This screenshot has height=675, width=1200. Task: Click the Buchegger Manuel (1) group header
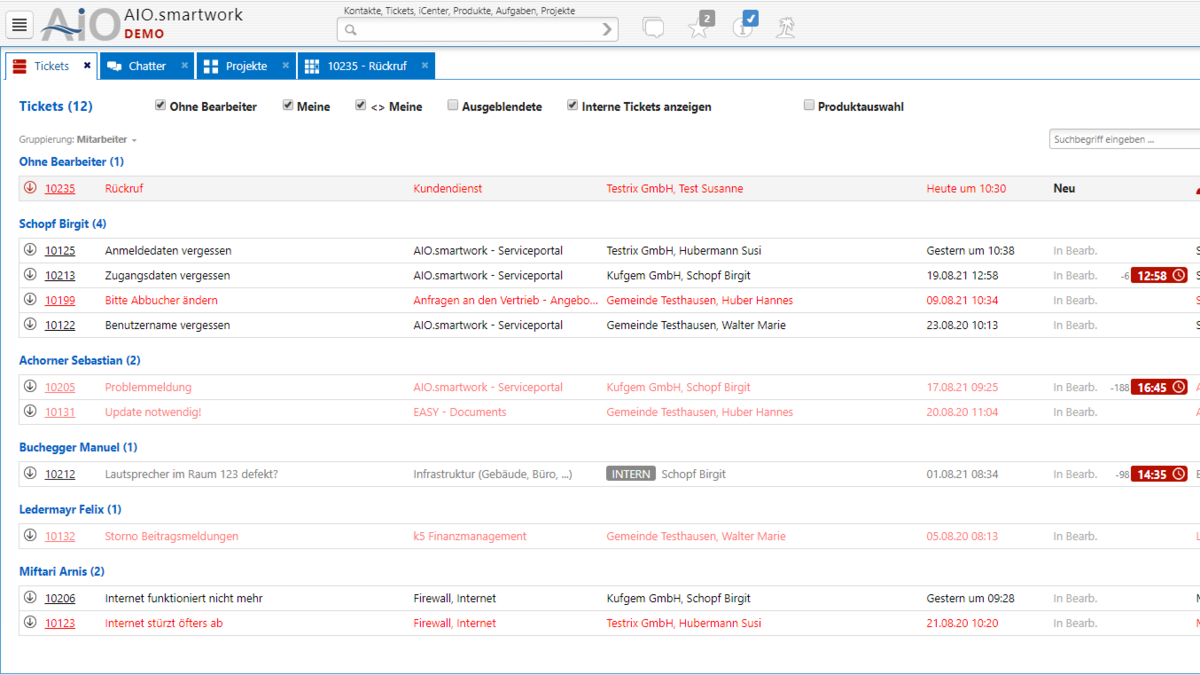pyautogui.click(x=78, y=447)
